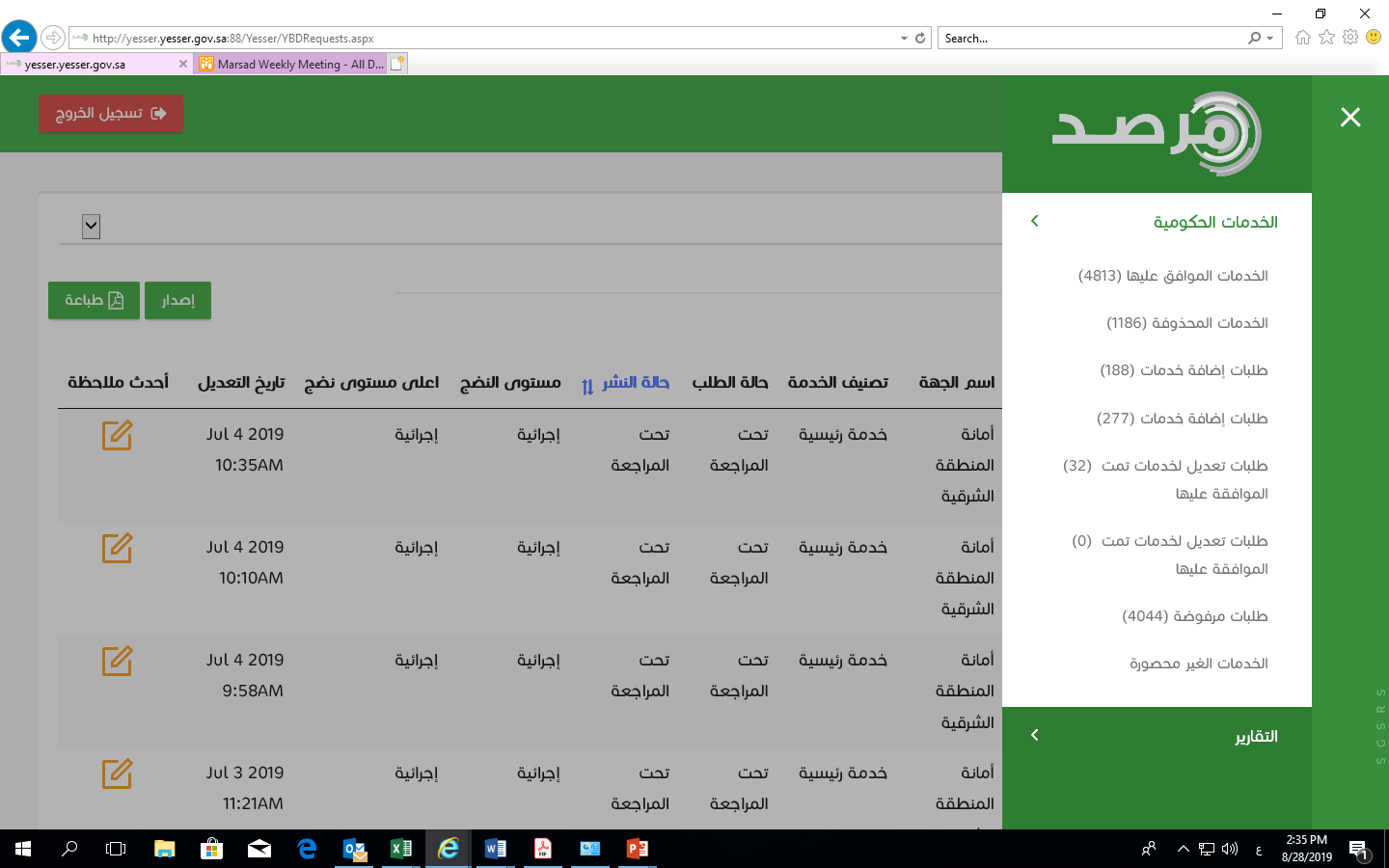Switch to Marsad Weekly Meeting tab
This screenshot has height=868, width=1389.
(291, 64)
